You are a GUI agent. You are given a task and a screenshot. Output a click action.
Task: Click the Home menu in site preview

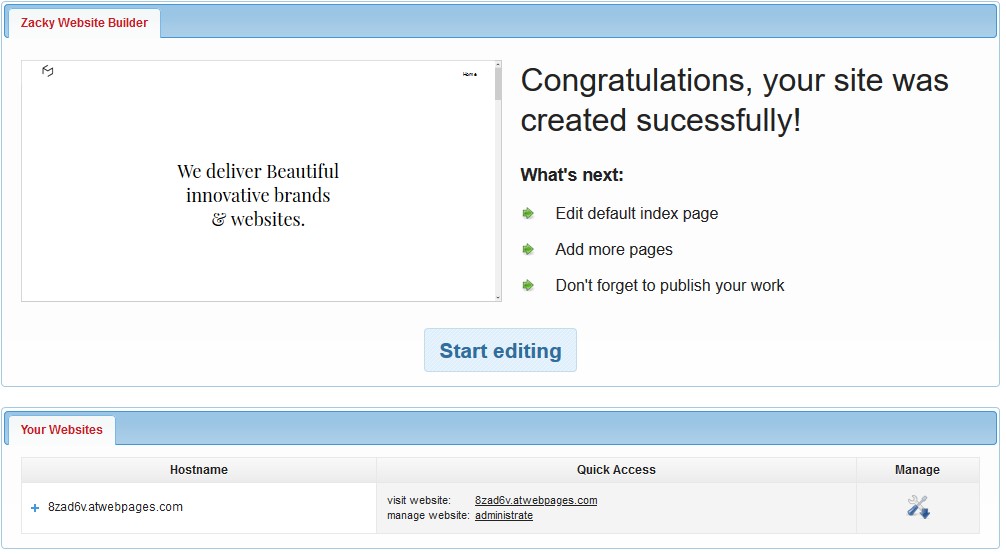tap(470, 74)
